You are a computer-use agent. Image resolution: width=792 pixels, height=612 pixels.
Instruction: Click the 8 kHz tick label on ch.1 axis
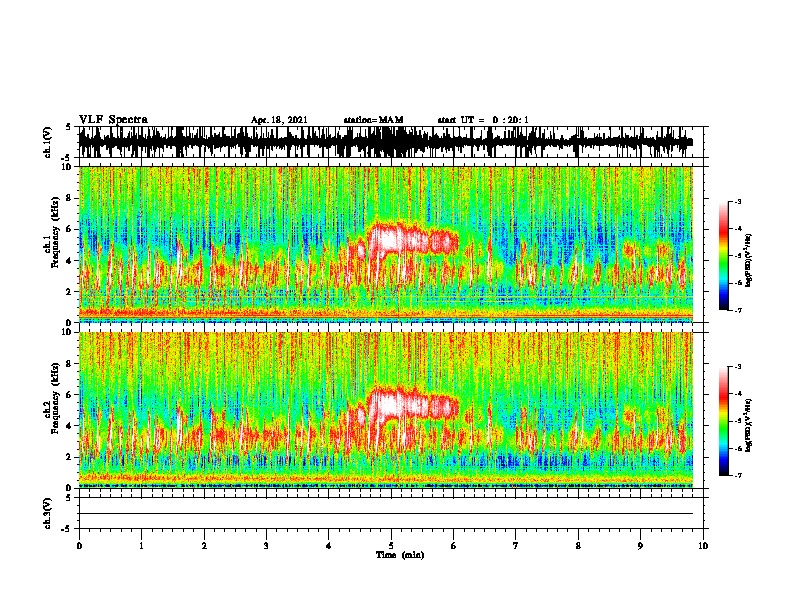[x=70, y=198]
